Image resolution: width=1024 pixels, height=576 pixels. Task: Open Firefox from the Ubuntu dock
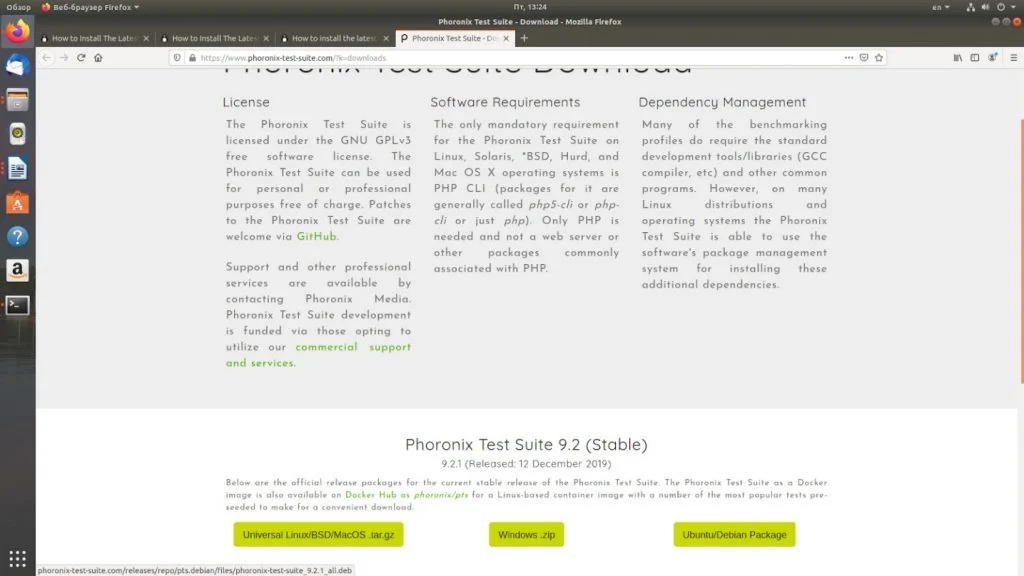click(x=18, y=31)
